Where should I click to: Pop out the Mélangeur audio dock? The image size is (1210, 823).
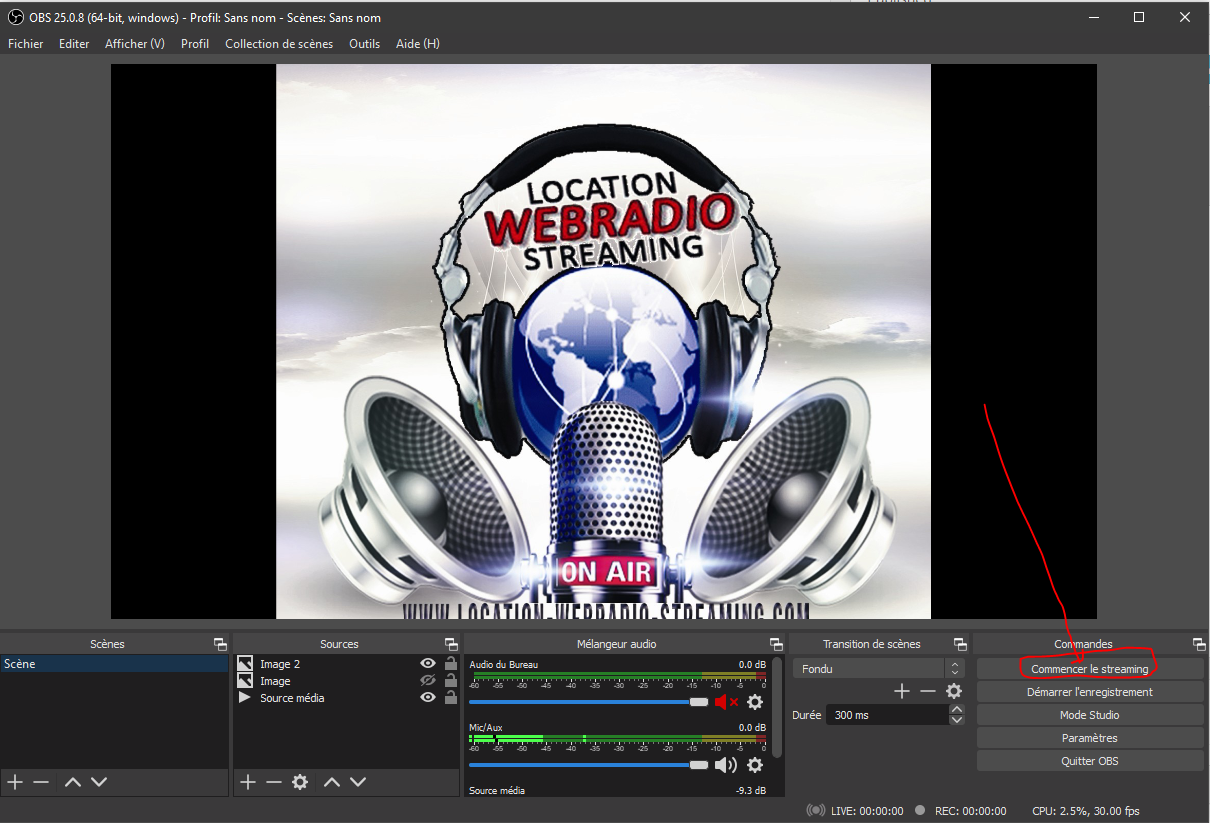point(776,644)
